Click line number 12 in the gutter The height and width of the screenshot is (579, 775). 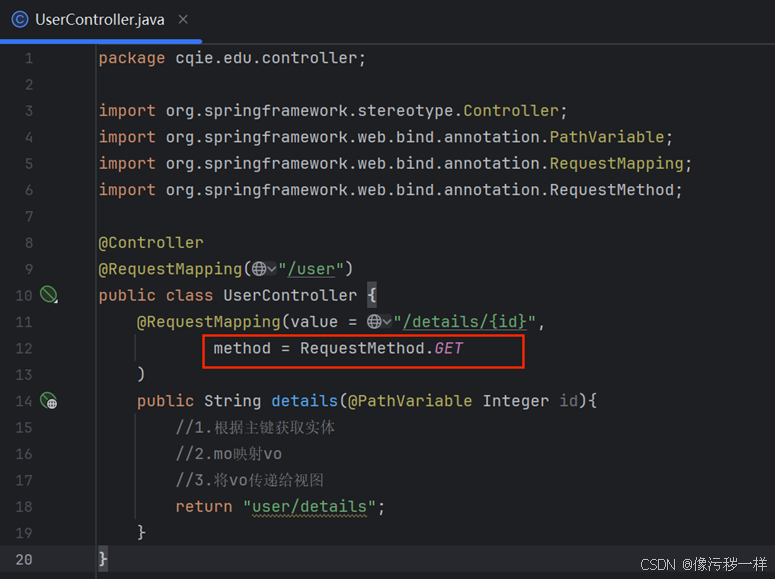[x=24, y=348]
